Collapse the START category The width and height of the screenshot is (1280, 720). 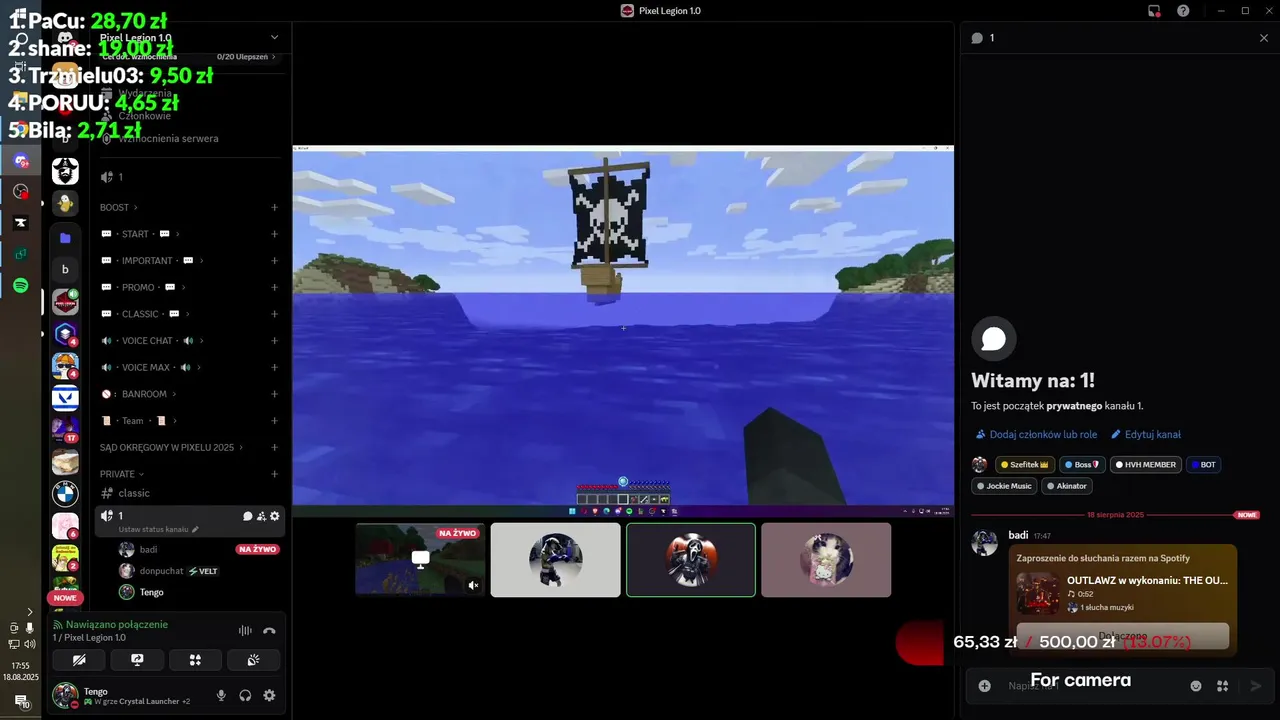[140, 234]
